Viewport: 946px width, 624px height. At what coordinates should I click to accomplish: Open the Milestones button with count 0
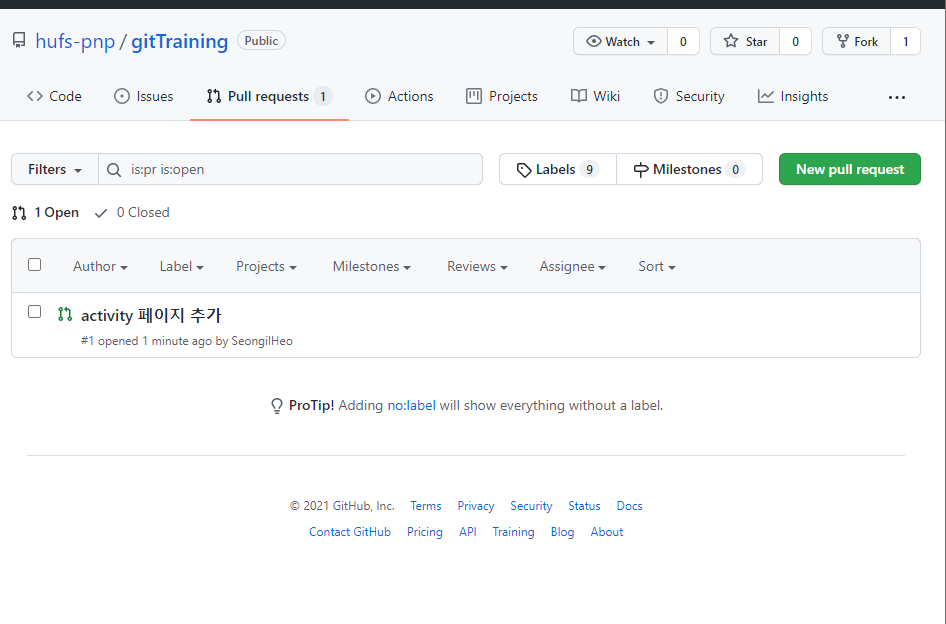(689, 169)
